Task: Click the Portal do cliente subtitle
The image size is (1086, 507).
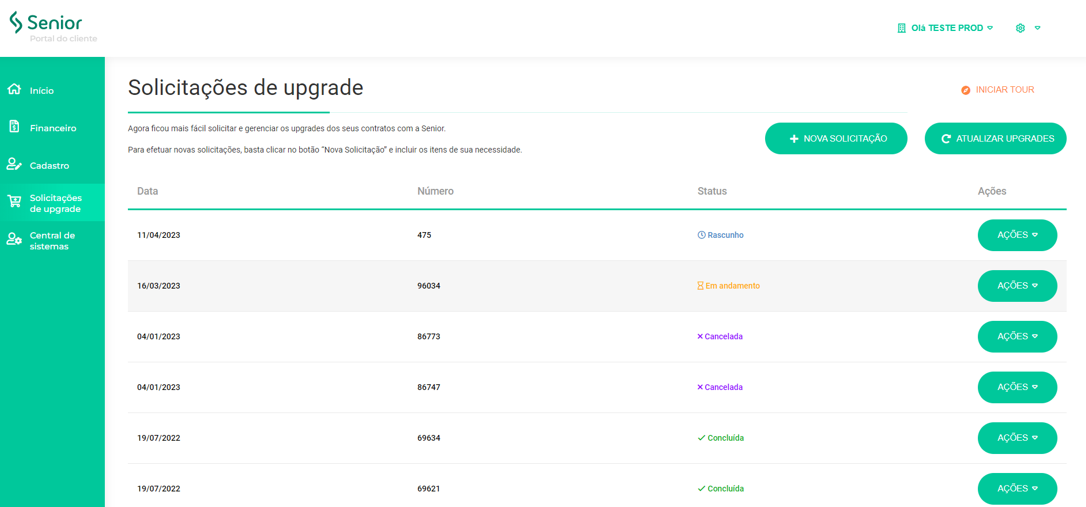Action: click(x=63, y=39)
